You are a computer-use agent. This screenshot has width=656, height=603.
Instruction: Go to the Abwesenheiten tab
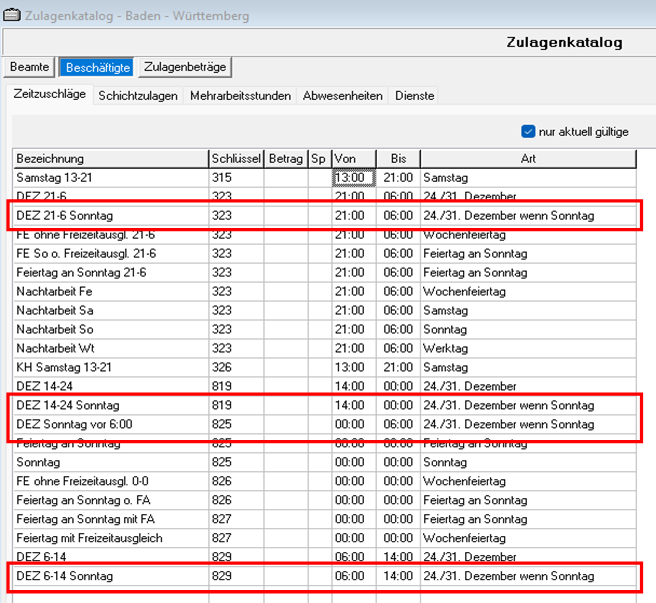click(x=343, y=96)
